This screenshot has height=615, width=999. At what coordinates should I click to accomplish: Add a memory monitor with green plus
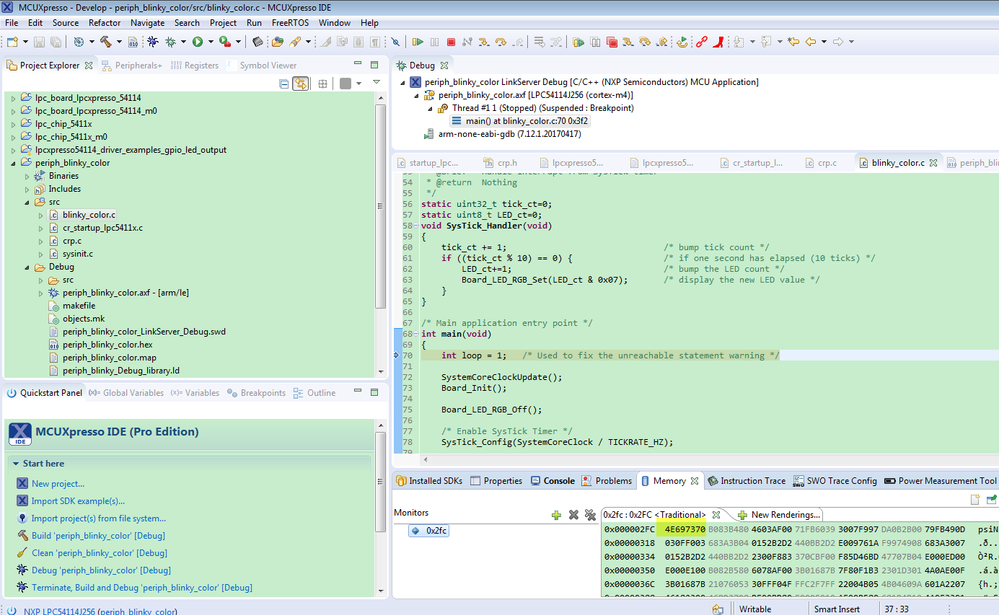tap(556, 514)
